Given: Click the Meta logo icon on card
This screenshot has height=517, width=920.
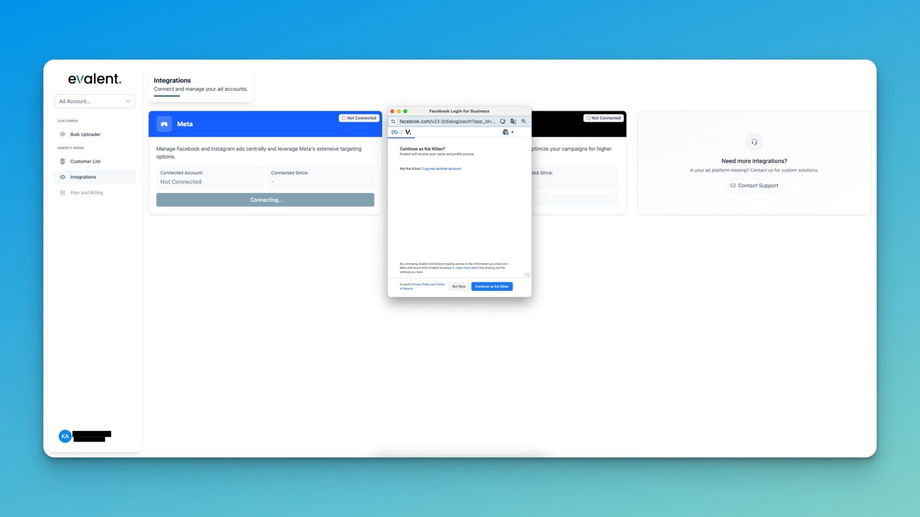Looking at the screenshot, I should pyautogui.click(x=164, y=124).
